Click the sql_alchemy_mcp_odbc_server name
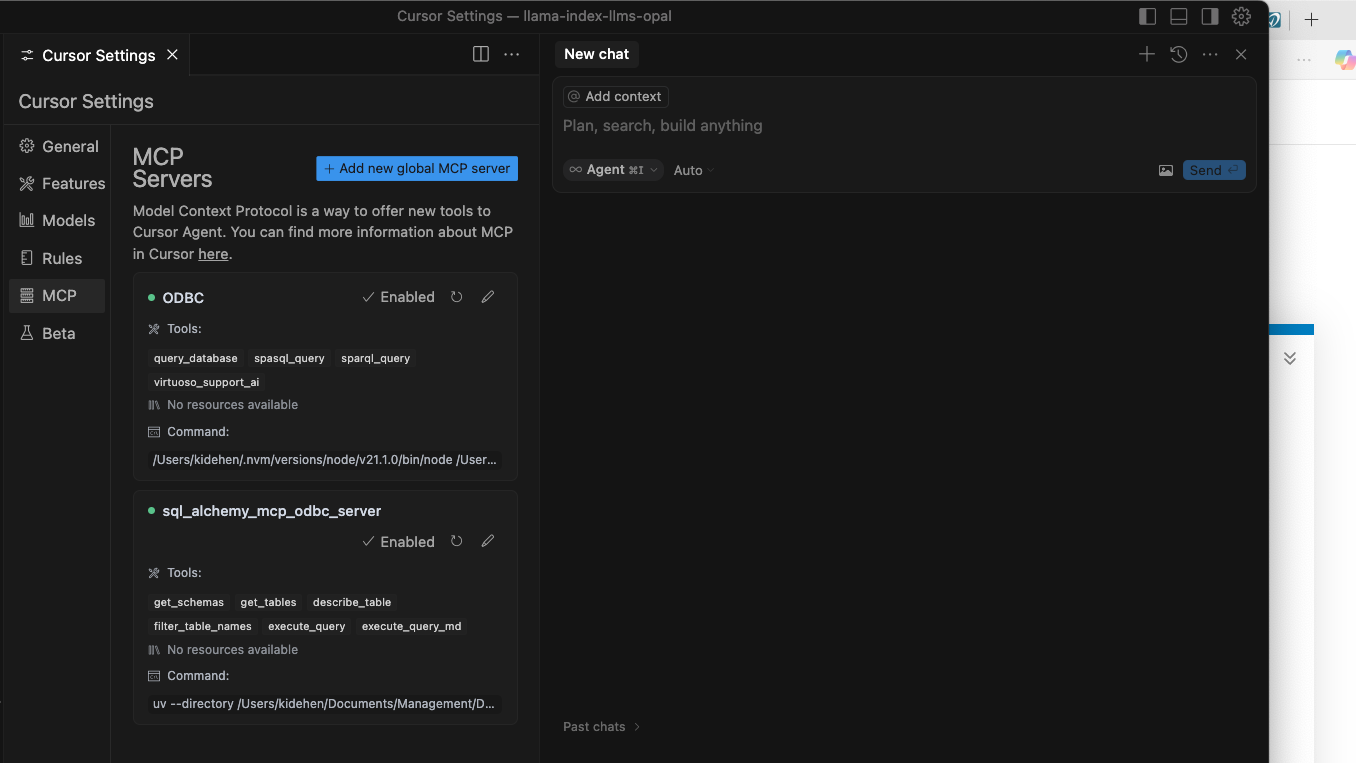1356x763 pixels. 272,511
